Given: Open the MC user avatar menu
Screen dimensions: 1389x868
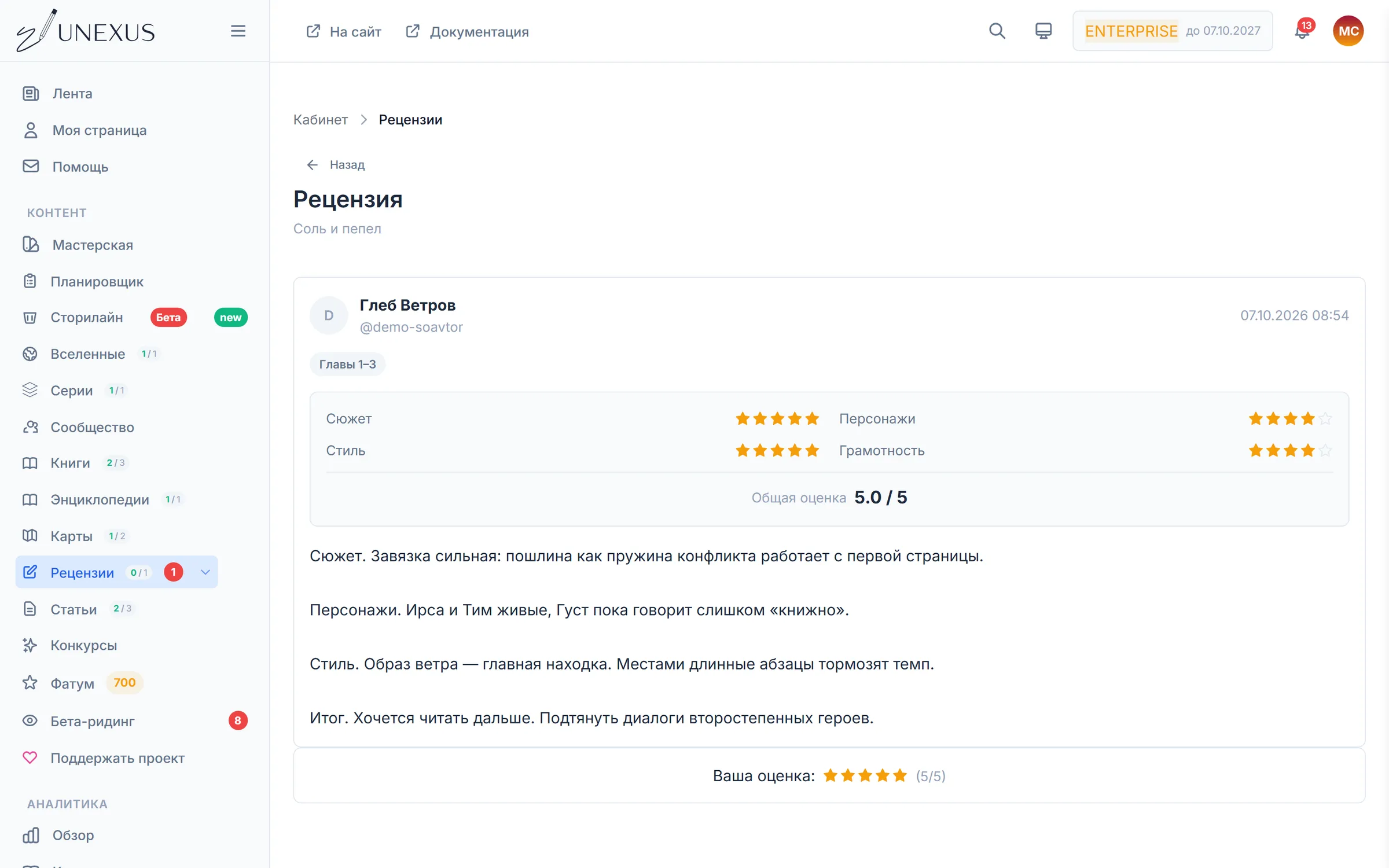Looking at the screenshot, I should 1348,31.
